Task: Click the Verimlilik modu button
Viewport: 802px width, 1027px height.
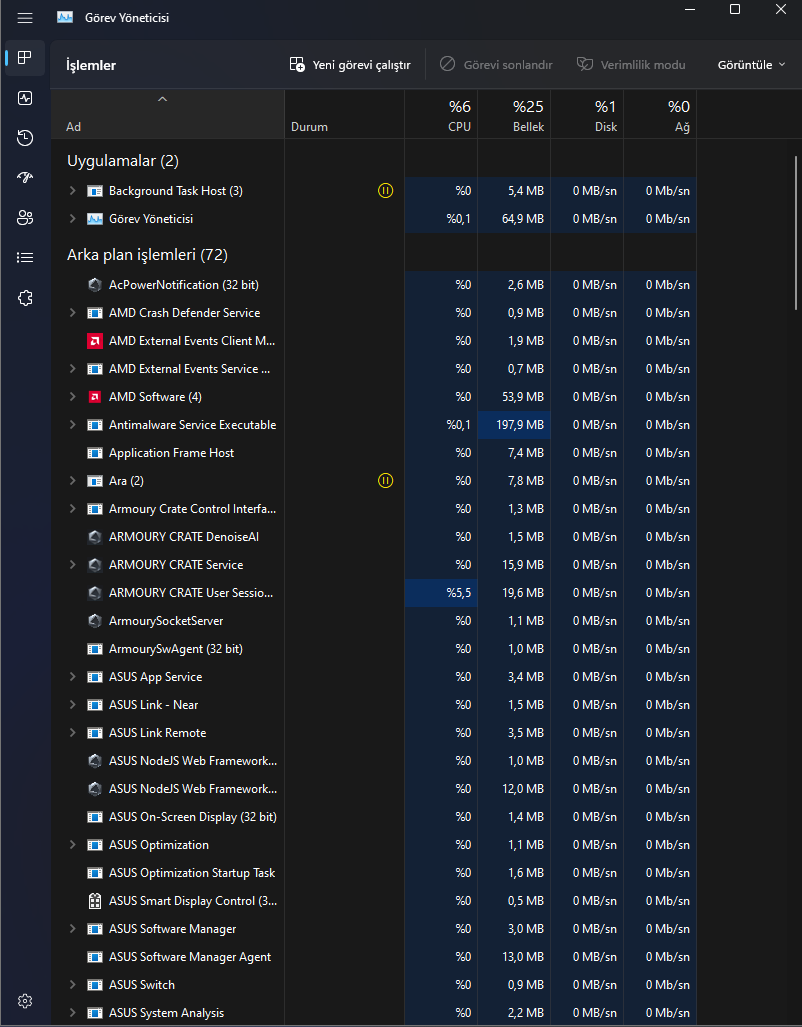Action: pos(631,65)
